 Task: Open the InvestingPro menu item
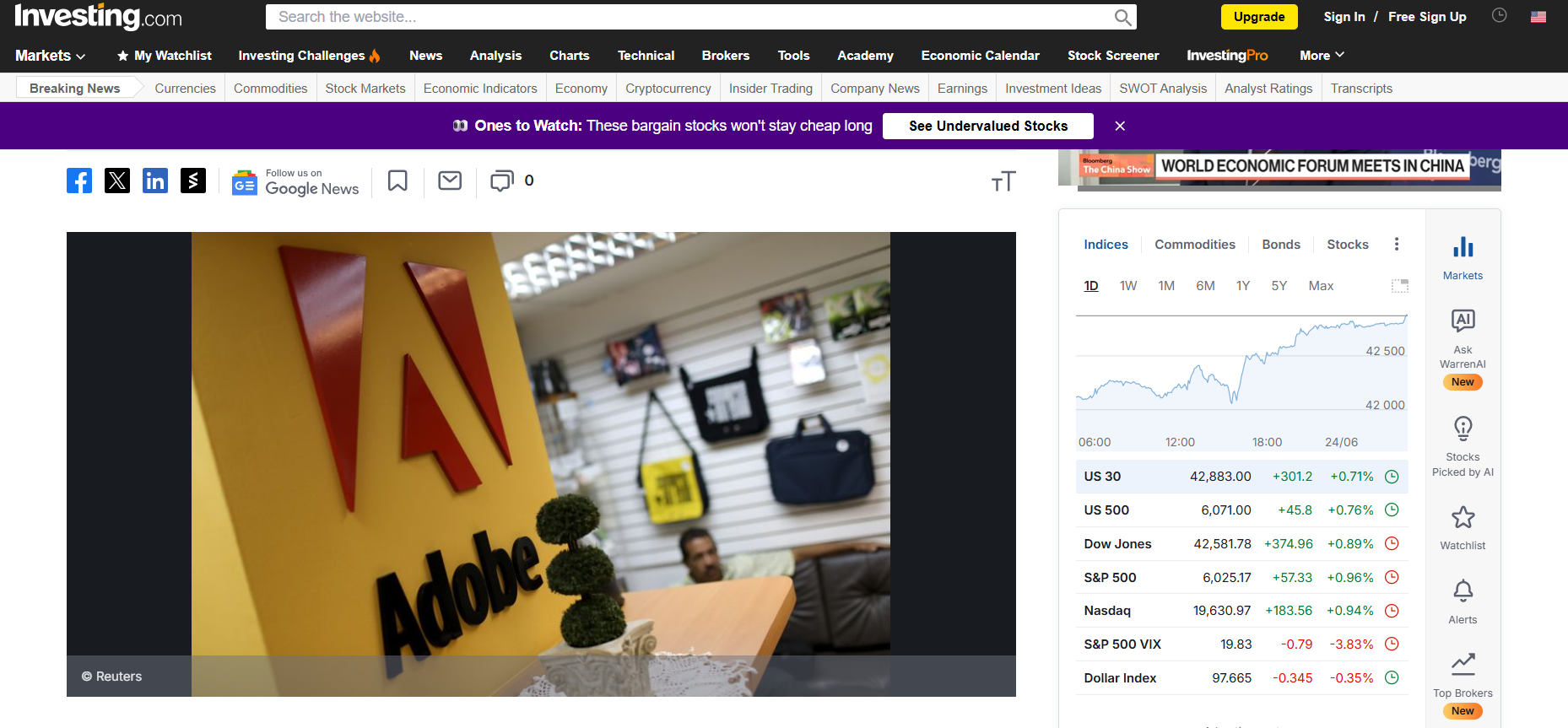point(1227,56)
